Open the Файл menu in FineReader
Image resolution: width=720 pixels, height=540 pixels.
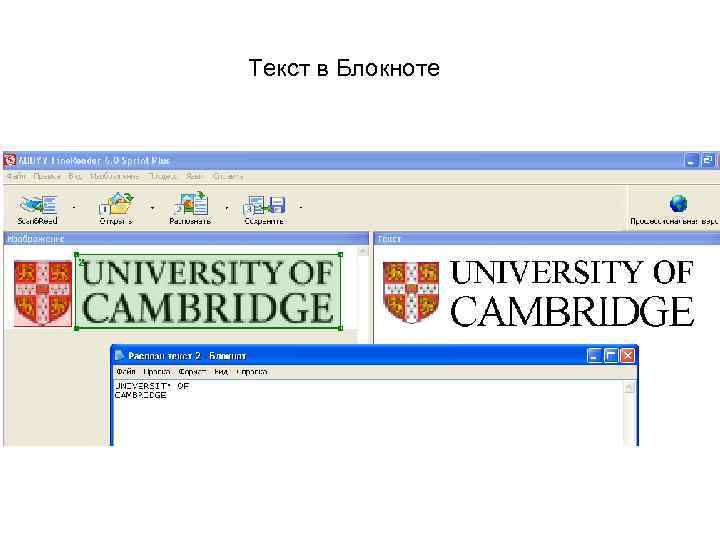pyautogui.click(x=16, y=176)
